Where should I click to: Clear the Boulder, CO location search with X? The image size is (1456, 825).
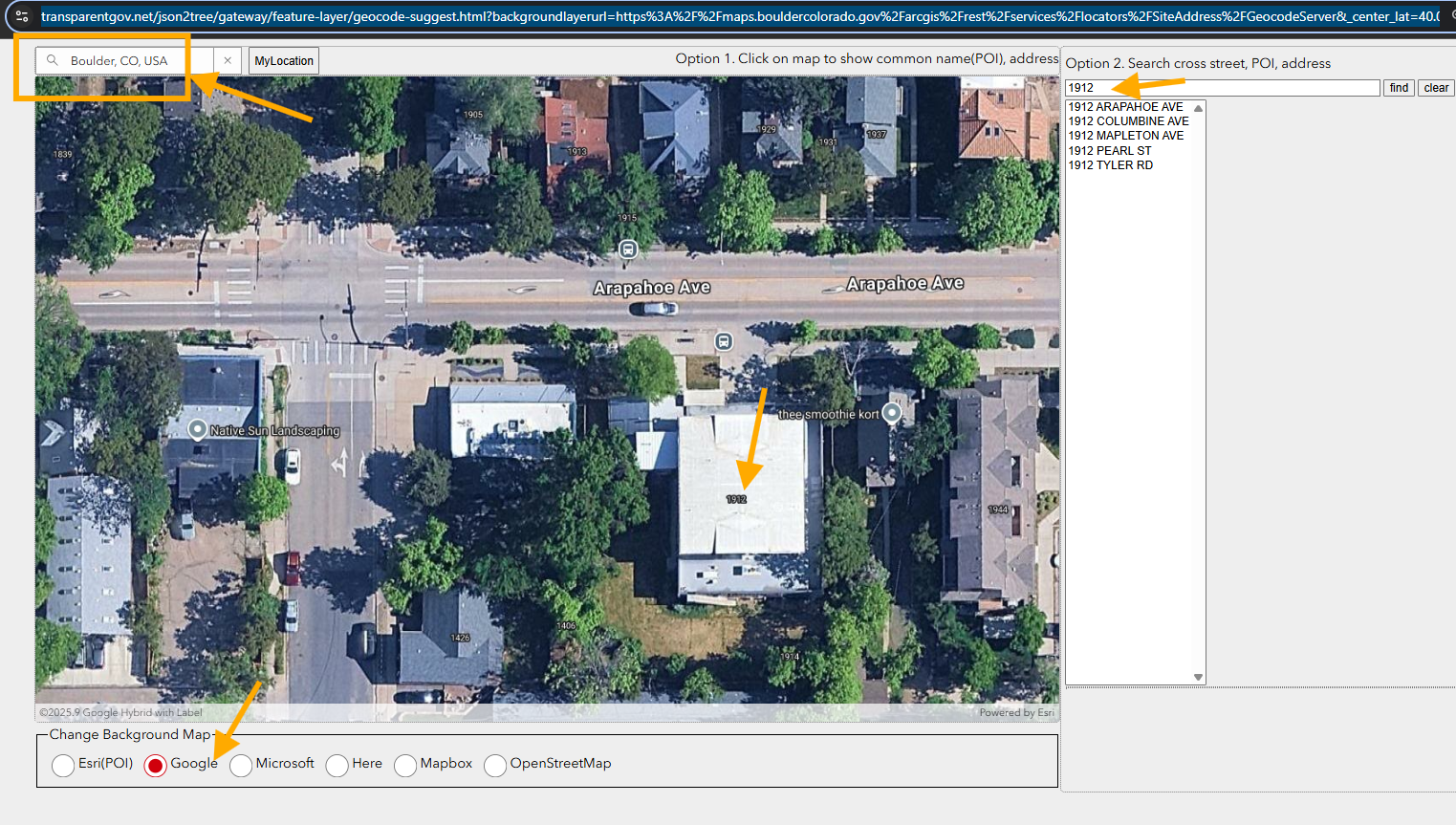coord(228,60)
